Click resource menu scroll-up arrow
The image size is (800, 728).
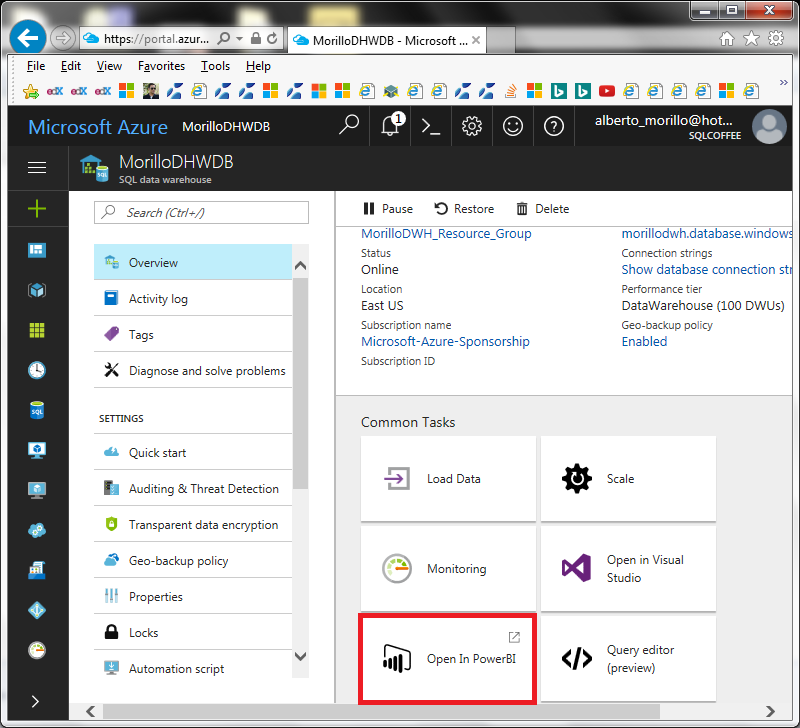pyautogui.click(x=301, y=265)
